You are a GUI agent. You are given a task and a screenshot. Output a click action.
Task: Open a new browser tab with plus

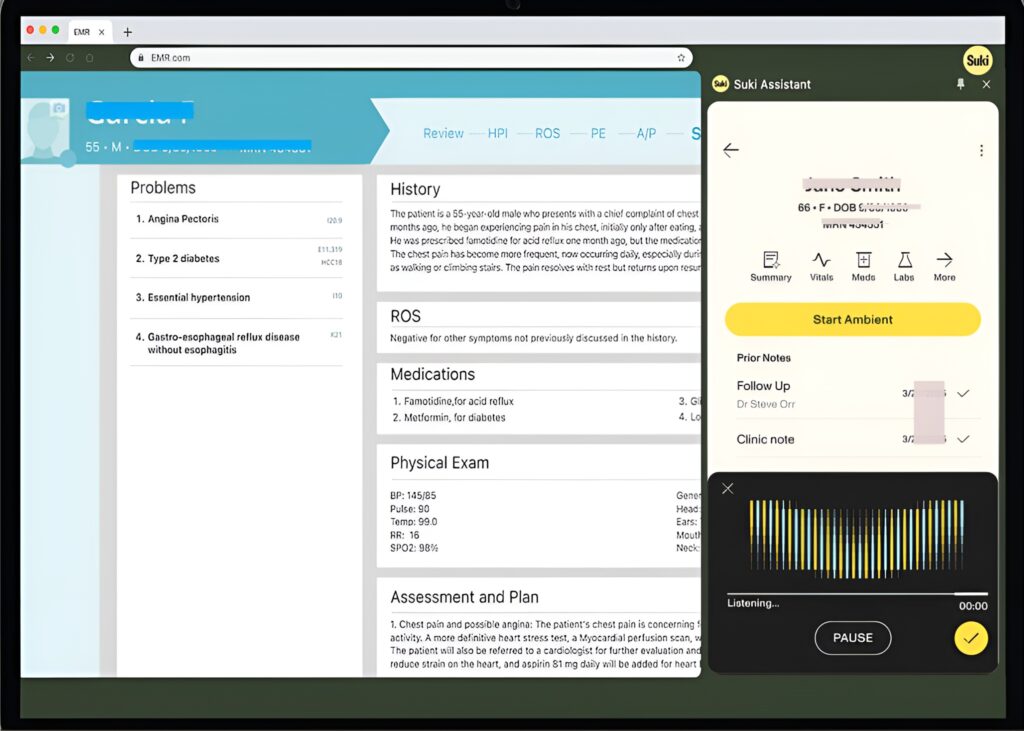127,32
